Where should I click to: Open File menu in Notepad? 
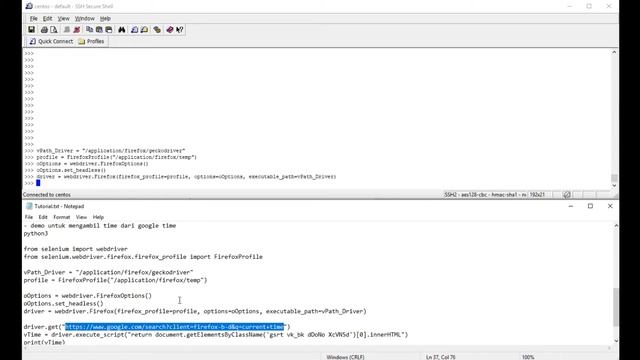pyautogui.click(x=29, y=217)
